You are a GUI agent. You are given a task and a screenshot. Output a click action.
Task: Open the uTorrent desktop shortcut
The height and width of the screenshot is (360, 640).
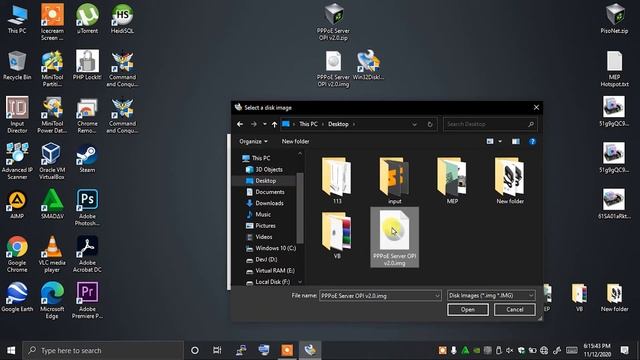(87, 20)
